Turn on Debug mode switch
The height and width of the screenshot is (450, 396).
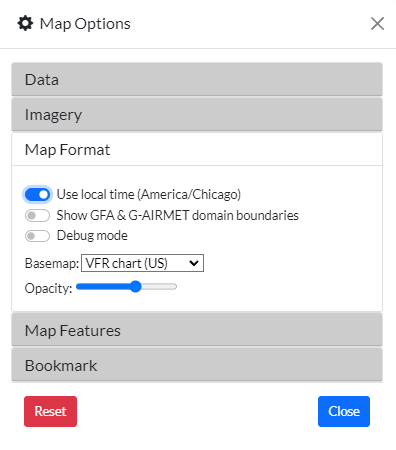[37, 236]
